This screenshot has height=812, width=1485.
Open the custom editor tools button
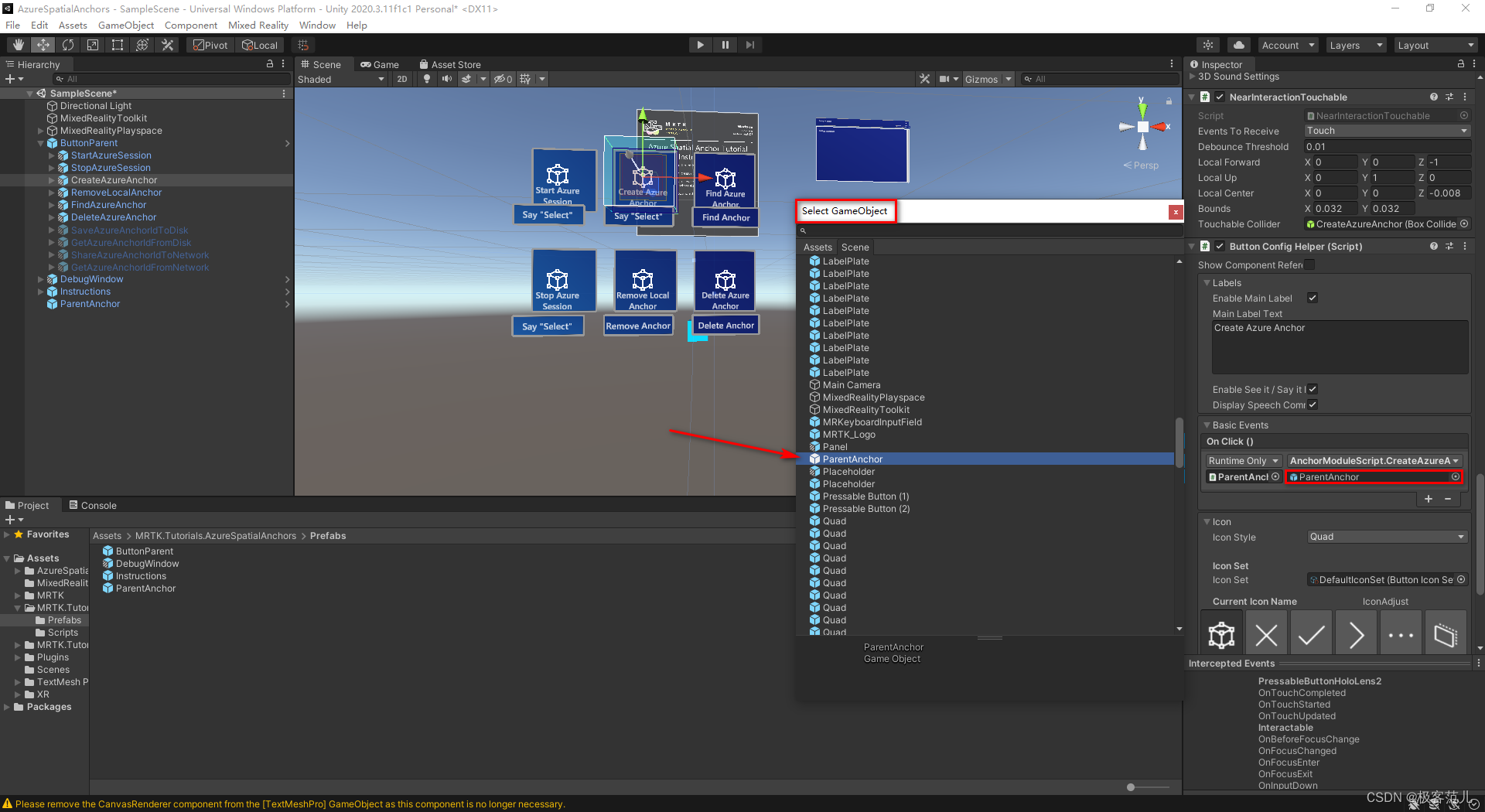coord(167,45)
